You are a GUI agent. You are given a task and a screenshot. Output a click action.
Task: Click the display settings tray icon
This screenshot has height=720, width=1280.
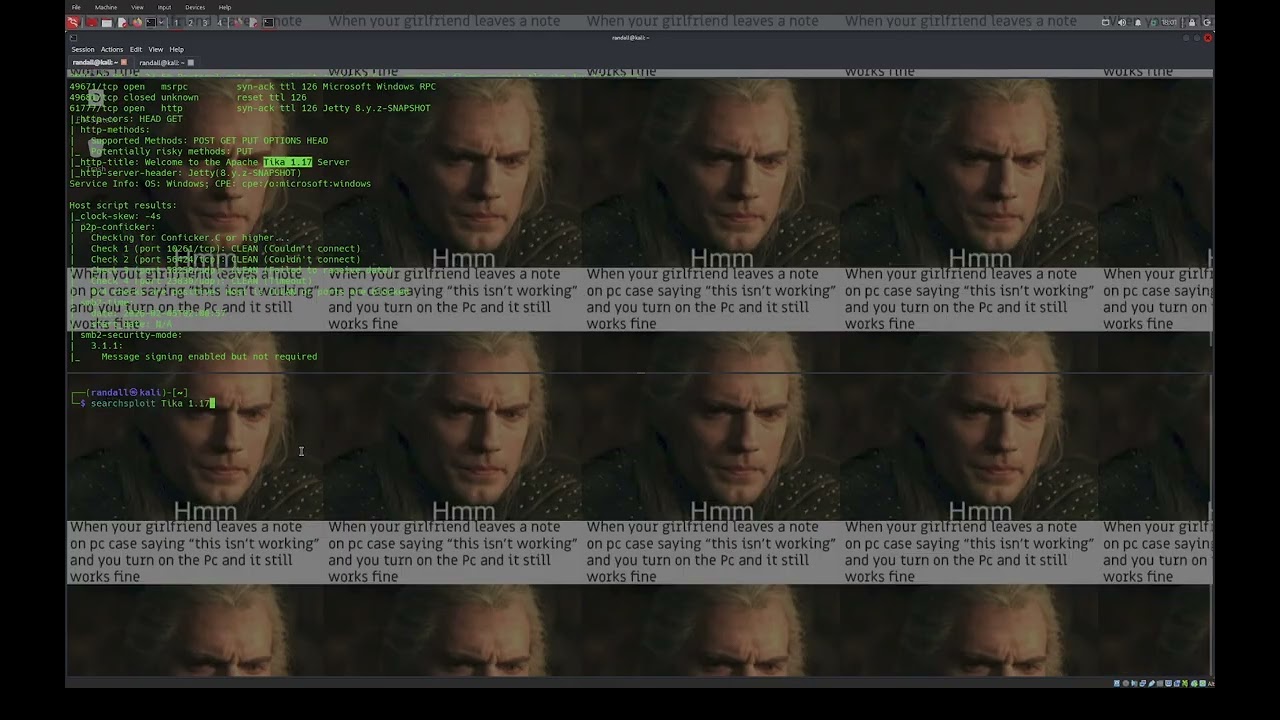(x=1105, y=22)
